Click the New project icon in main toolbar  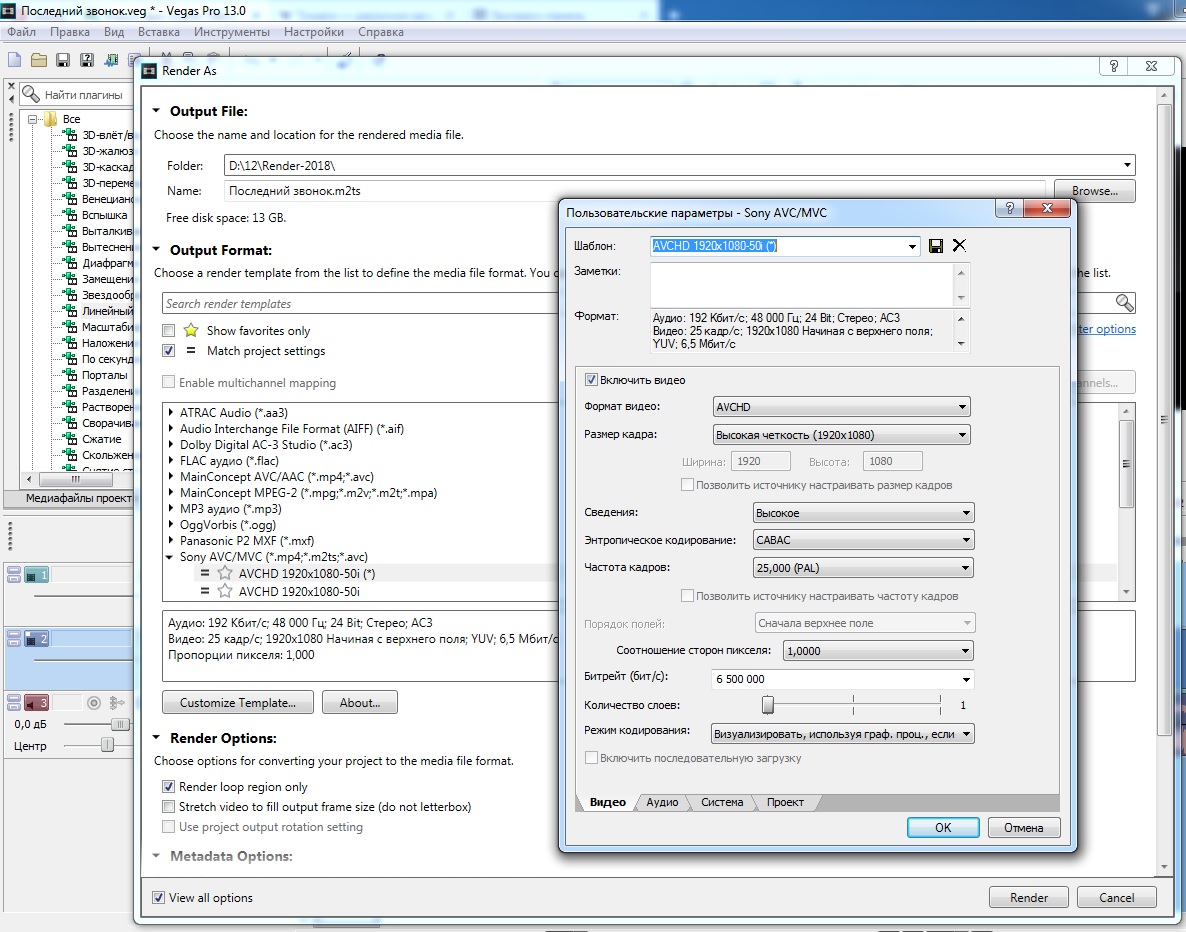point(14,59)
